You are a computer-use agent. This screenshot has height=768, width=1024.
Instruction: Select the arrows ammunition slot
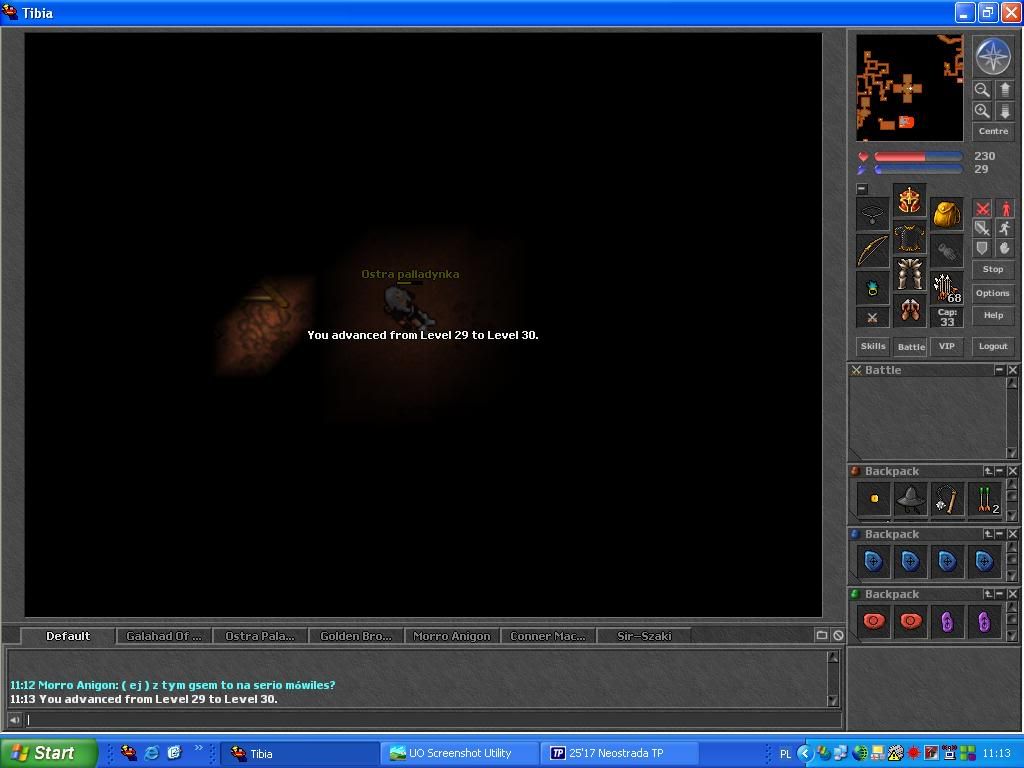(946, 288)
